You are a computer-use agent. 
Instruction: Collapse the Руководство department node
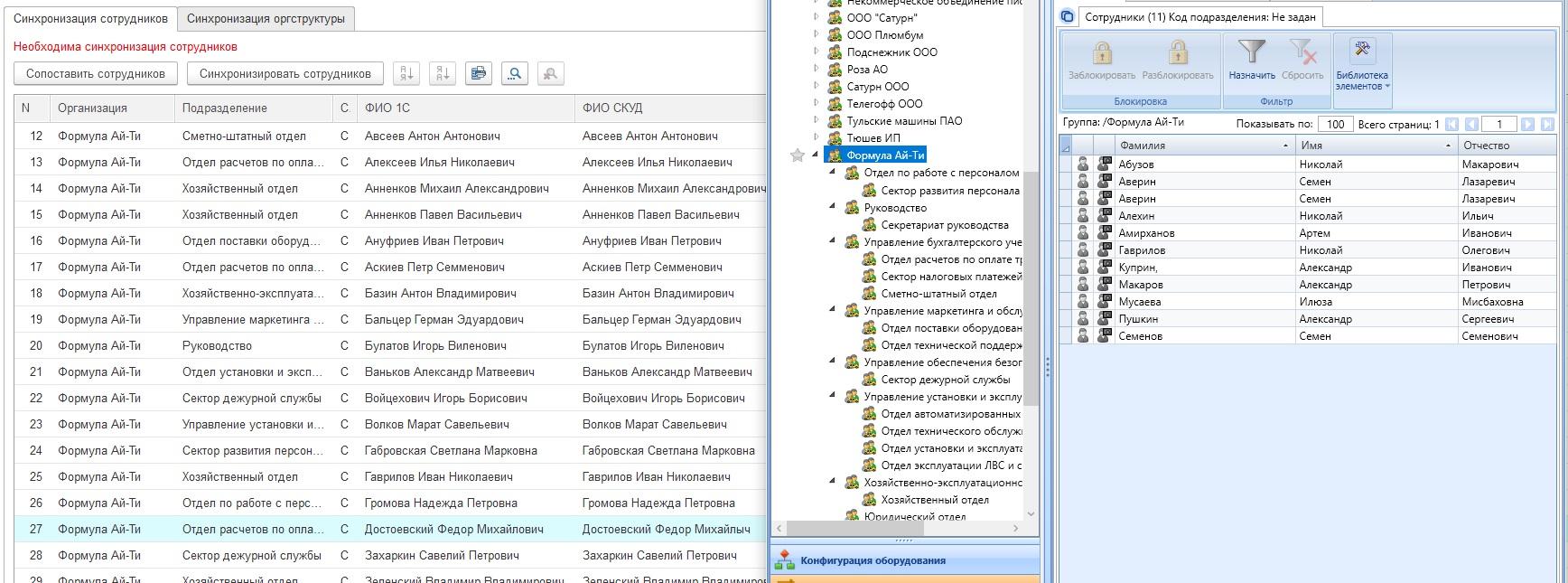point(833,207)
